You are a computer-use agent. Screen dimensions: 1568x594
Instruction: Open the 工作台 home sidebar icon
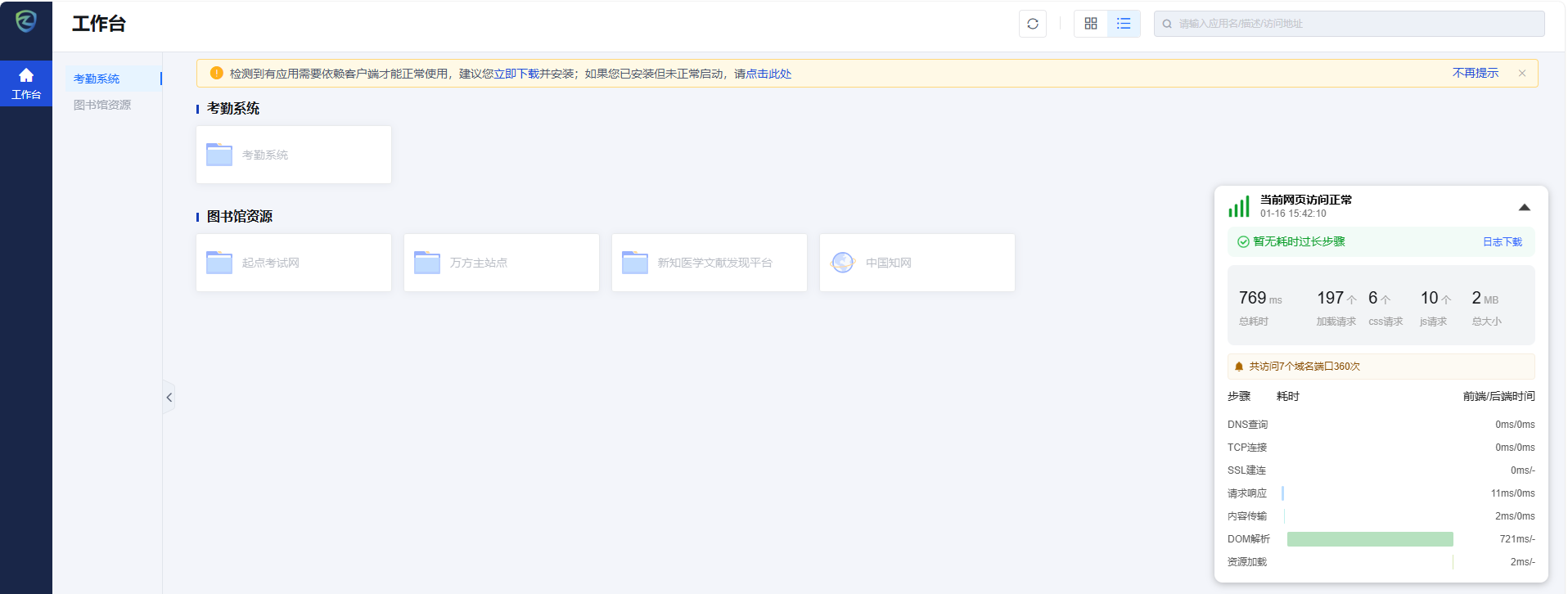click(26, 83)
